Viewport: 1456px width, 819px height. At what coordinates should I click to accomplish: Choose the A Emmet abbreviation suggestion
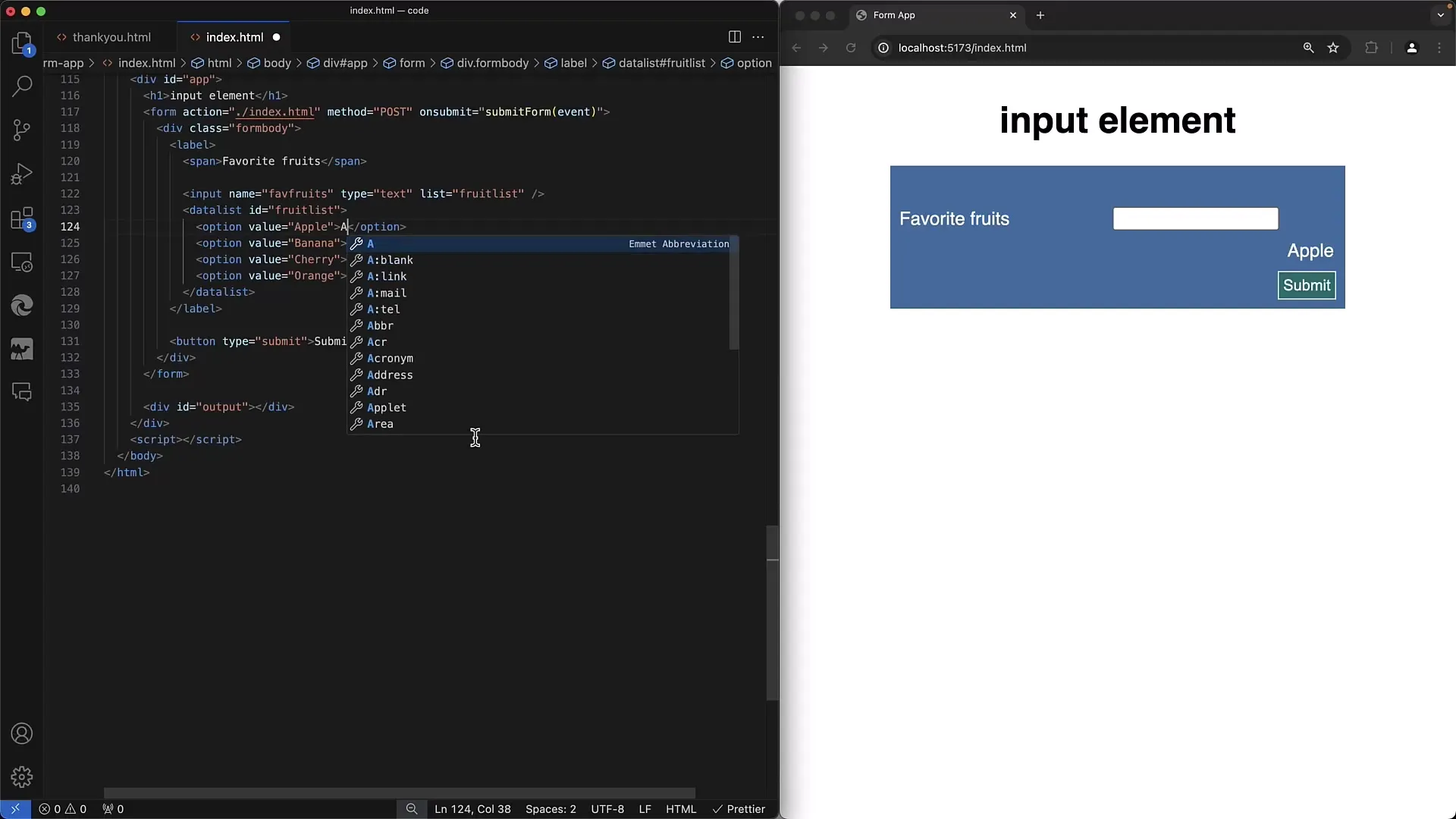(538, 243)
